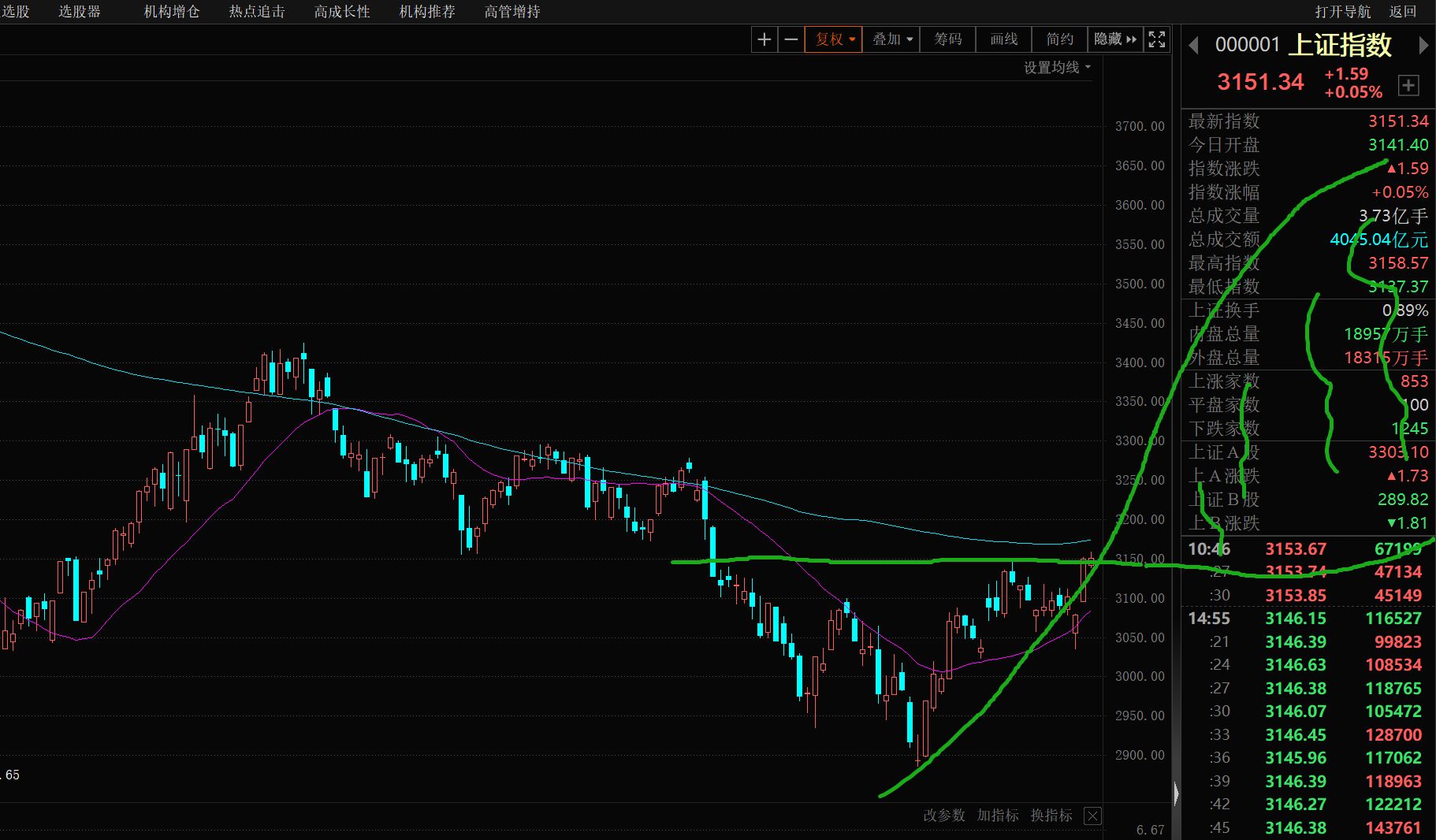Image resolution: width=1436 pixels, height=840 pixels.
Task: Open the 叠加 overlay dropdown
Action: click(892, 39)
